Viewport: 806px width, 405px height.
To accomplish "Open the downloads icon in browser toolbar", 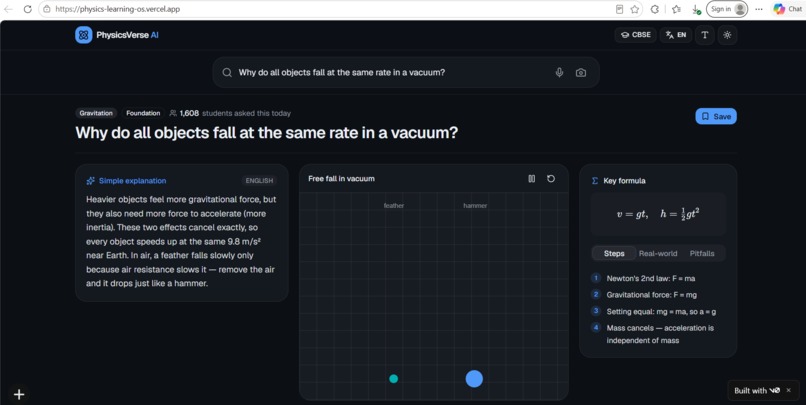I will (x=696, y=9).
